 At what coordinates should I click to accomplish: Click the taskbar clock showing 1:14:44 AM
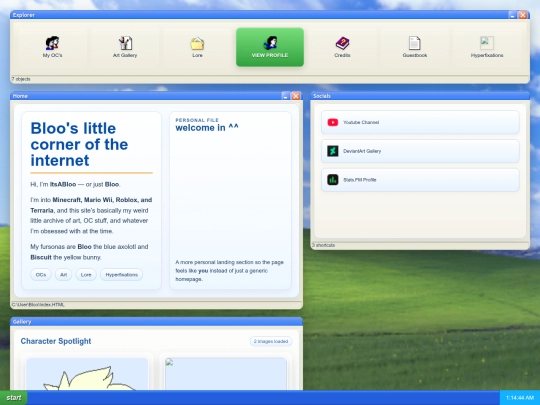[520, 398]
